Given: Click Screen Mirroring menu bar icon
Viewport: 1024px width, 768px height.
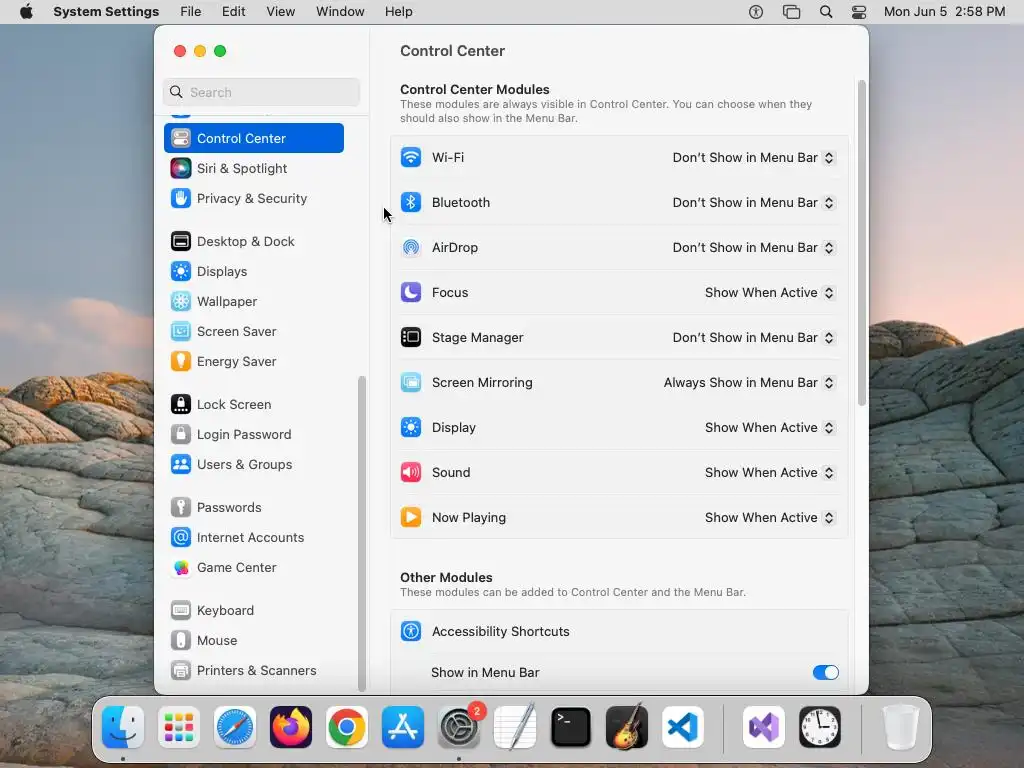Looking at the screenshot, I should [792, 12].
